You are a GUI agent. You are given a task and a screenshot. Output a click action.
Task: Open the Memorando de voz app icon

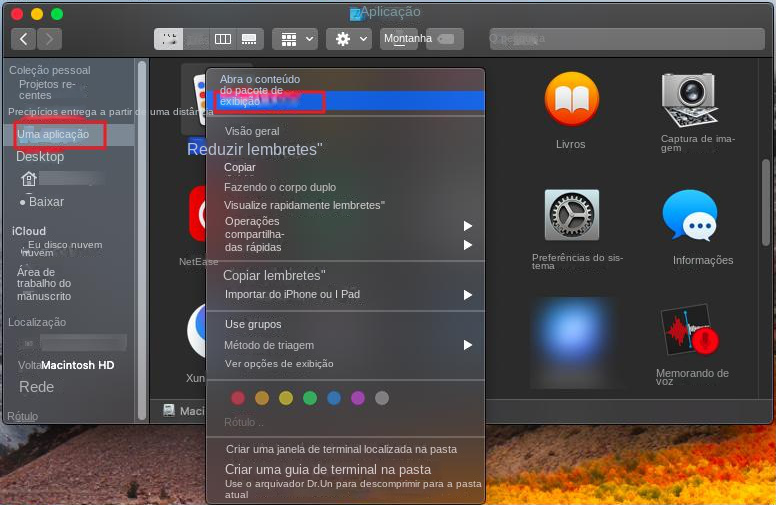click(689, 330)
